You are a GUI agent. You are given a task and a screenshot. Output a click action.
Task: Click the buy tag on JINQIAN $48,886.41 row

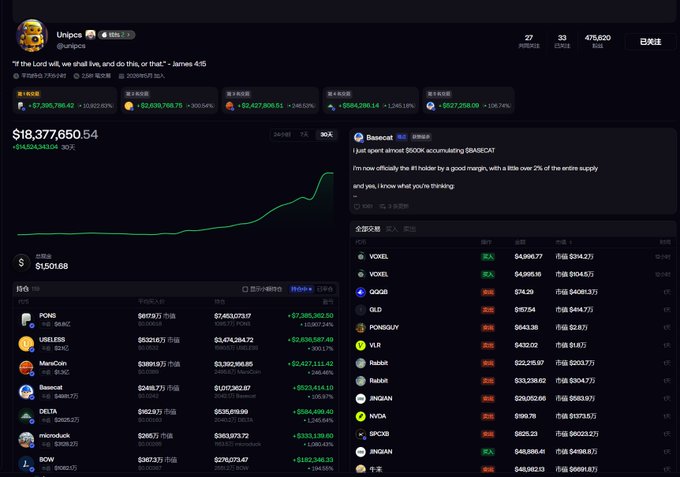(x=488, y=452)
